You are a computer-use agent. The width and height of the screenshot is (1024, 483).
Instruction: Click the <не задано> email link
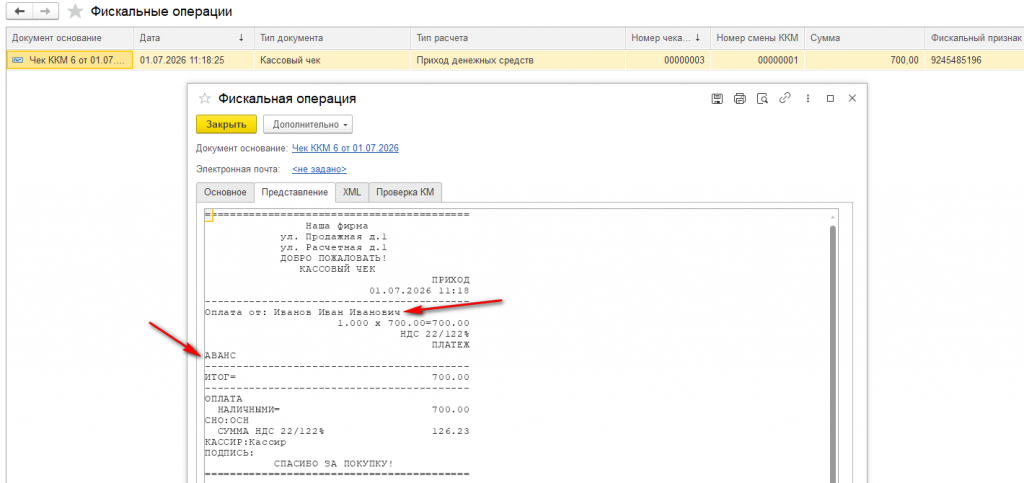pos(319,169)
